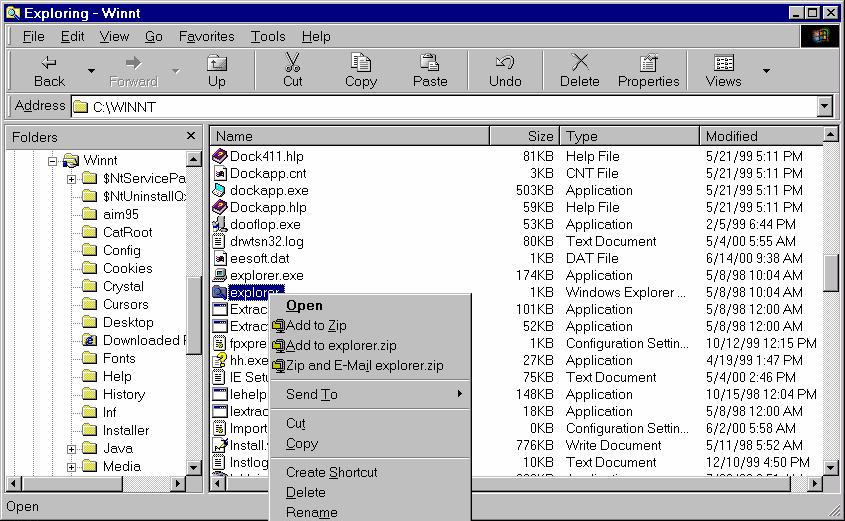Screen dimensions: 845x521
Task: Open Properties from the toolbar
Action: point(648,71)
